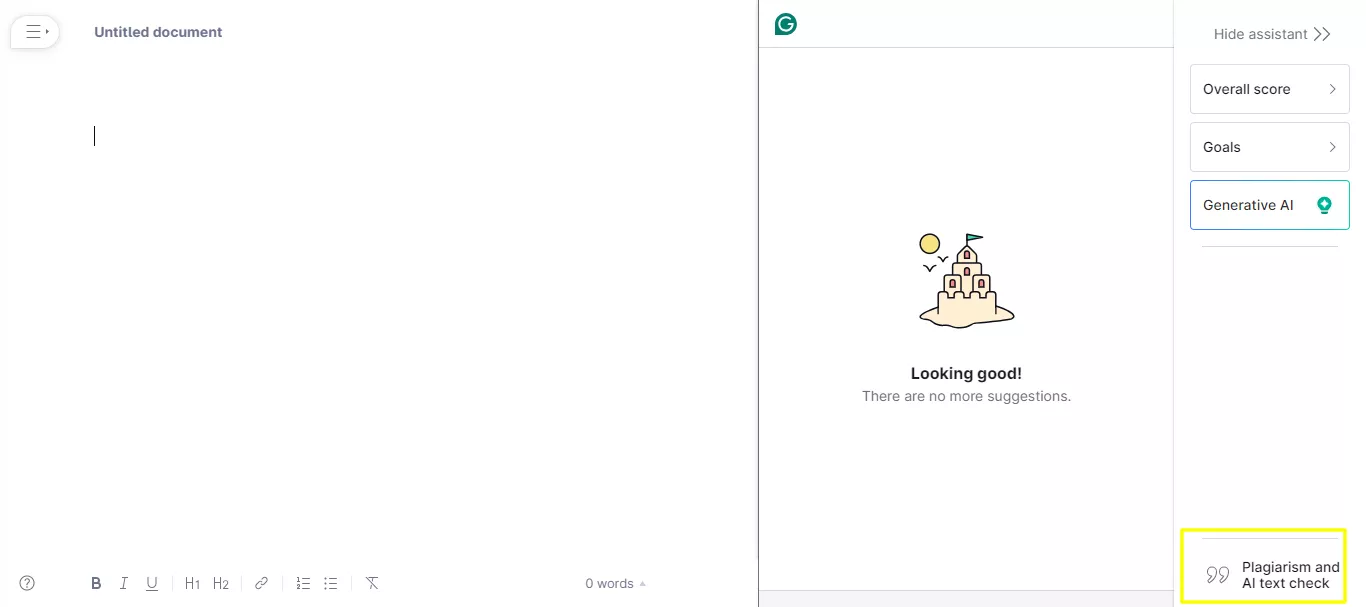This screenshot has width=1366, height=607.
Task: Apply Heading 1 formatting
Action: click(192, 583)
